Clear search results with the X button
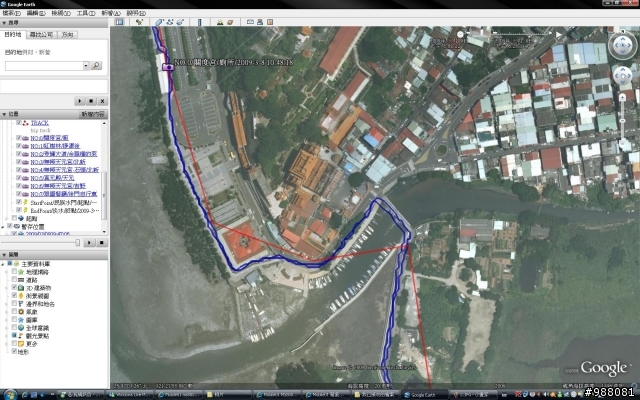Viewport: 640px width, 400px height. point(102,101)
